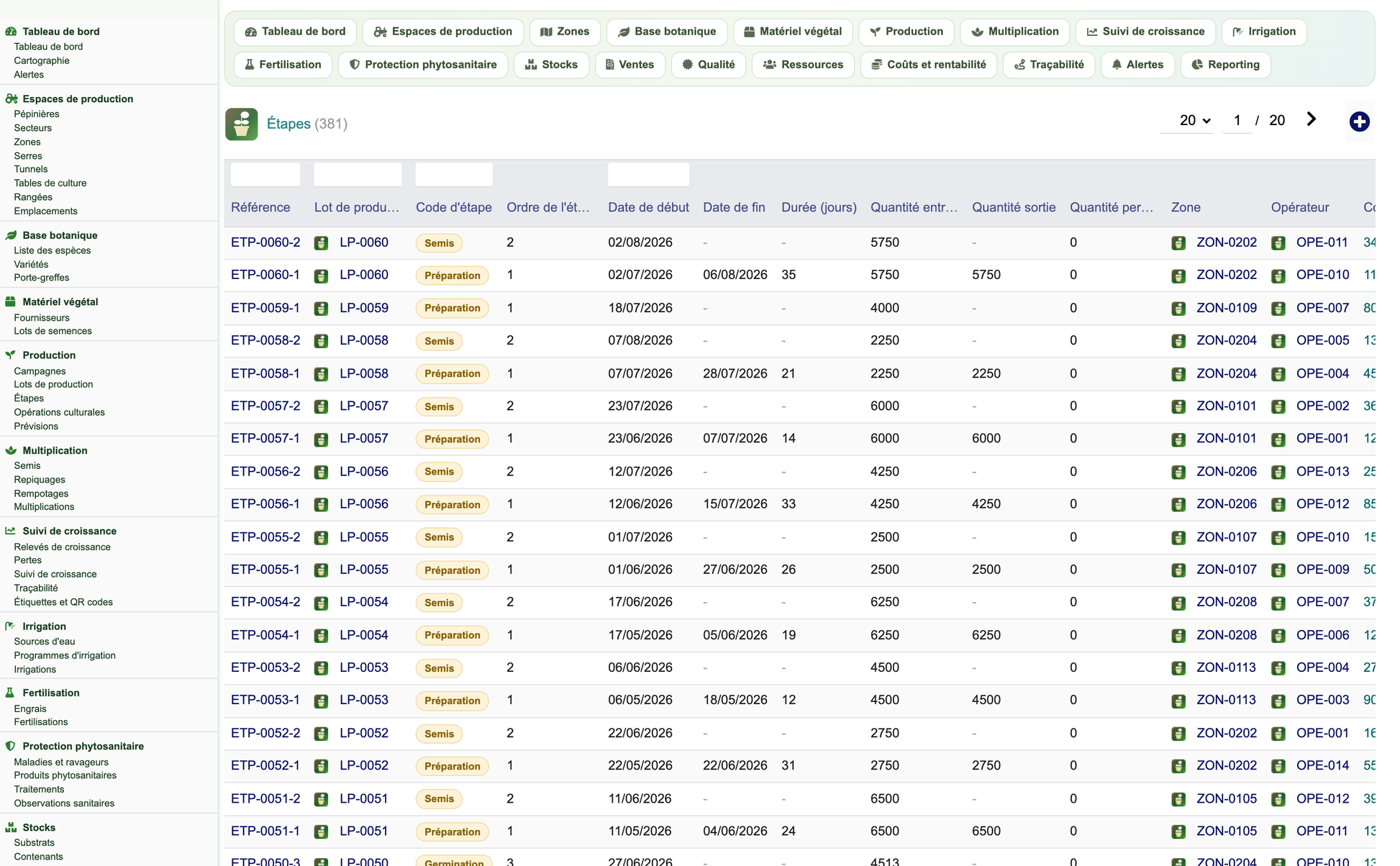Click the Fertilisation flask sidebar icon

(10, 693)
